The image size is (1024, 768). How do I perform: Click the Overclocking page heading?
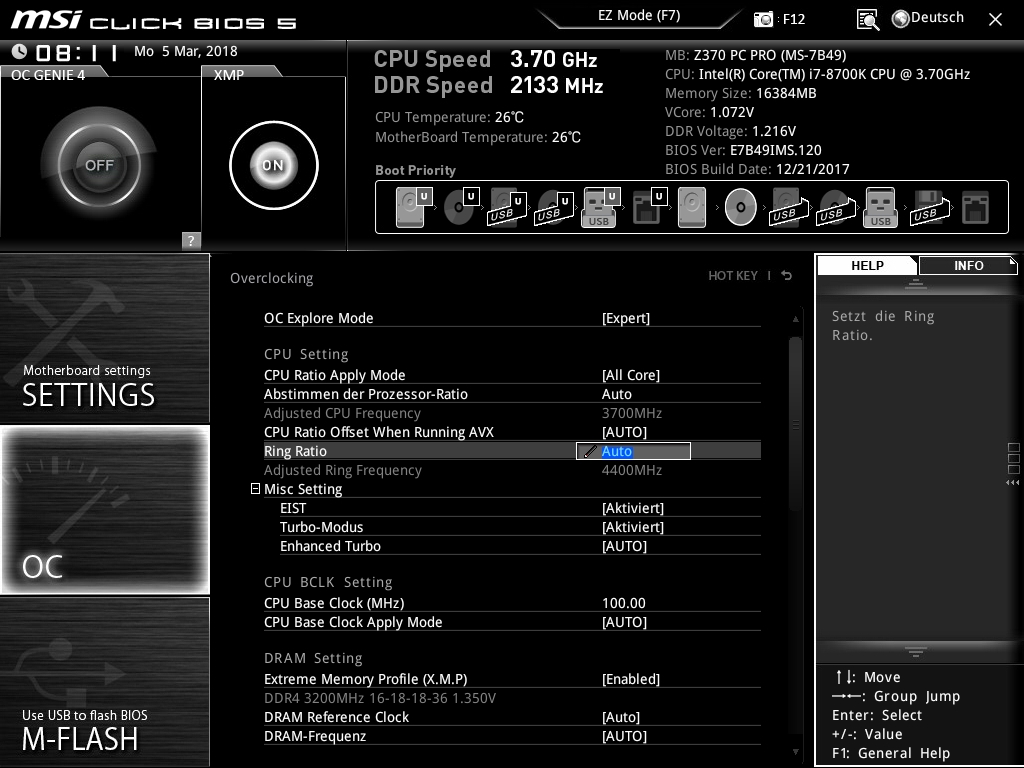coord(272,278)
